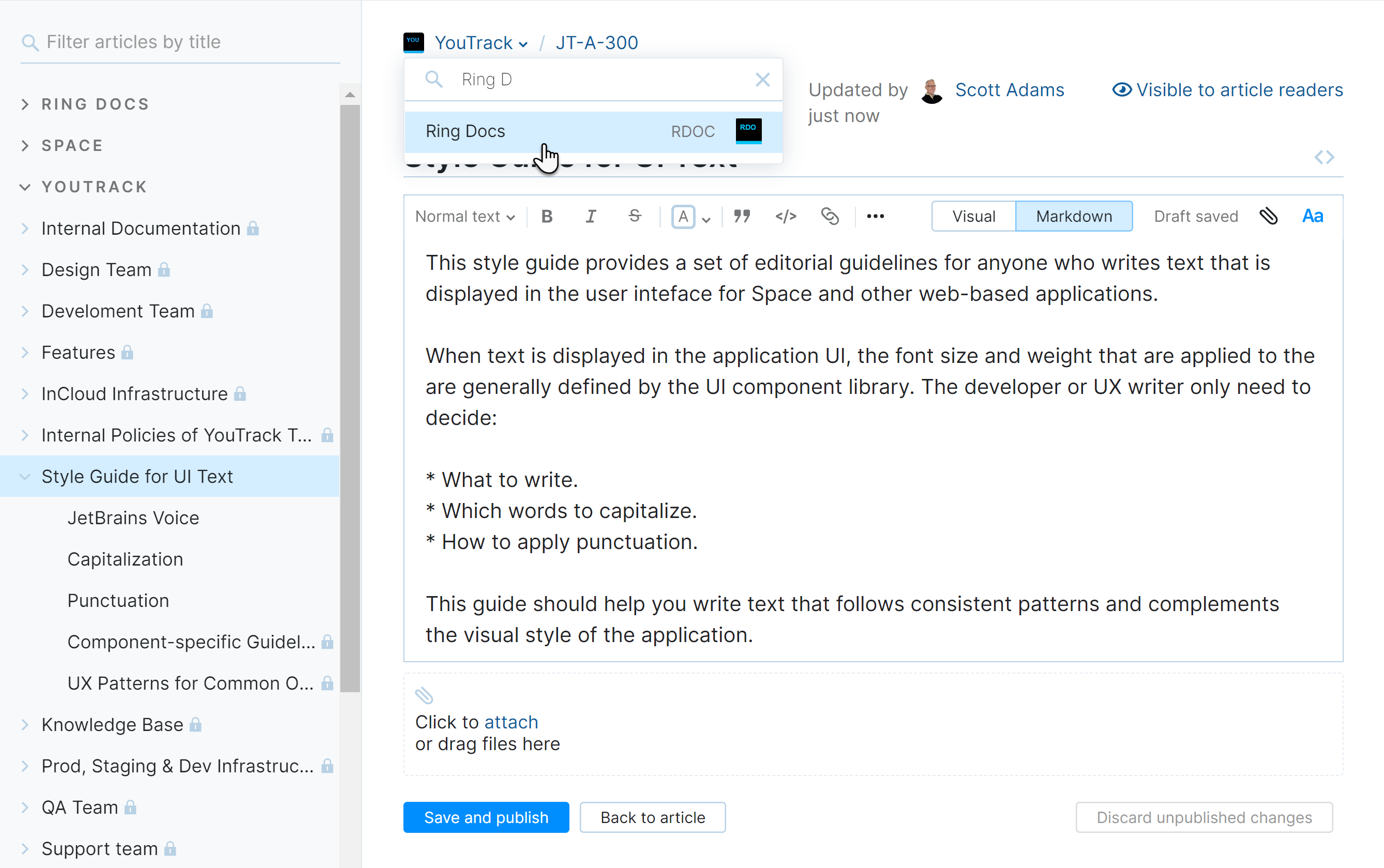The width and height of the screenshot is (1384, 868).
Task: Apply strikethrough formatting
Action: [x=634, y=217]
